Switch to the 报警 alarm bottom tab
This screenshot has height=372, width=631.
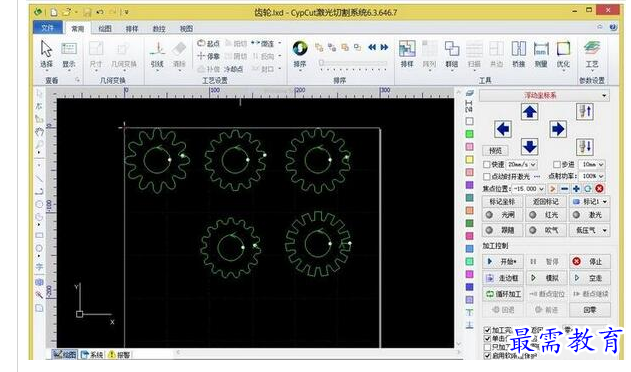tap(119, 355)
